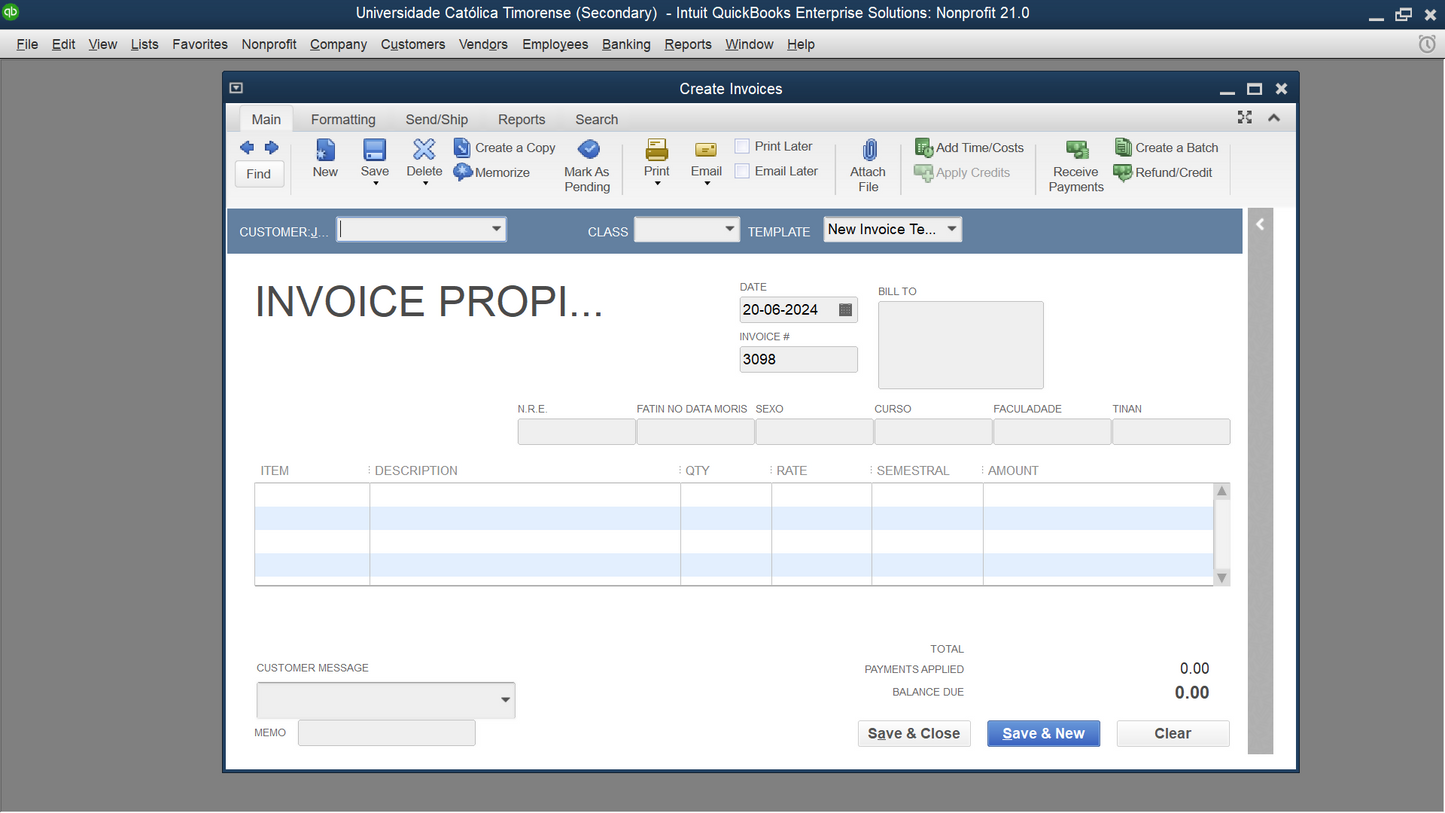Expand the Class dropdown

[x=729, y=229]
